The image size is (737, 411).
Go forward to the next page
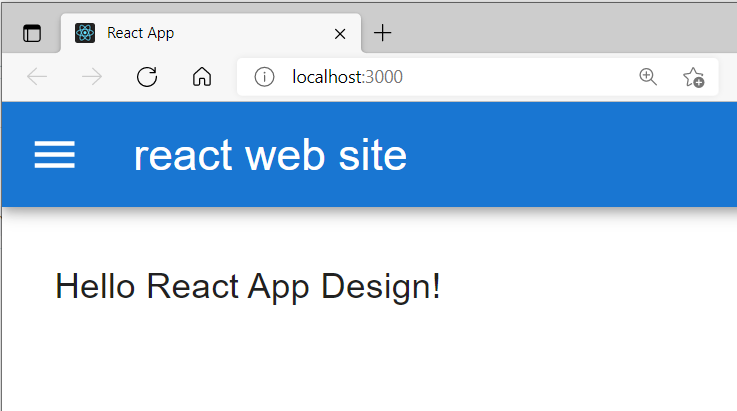92,77
